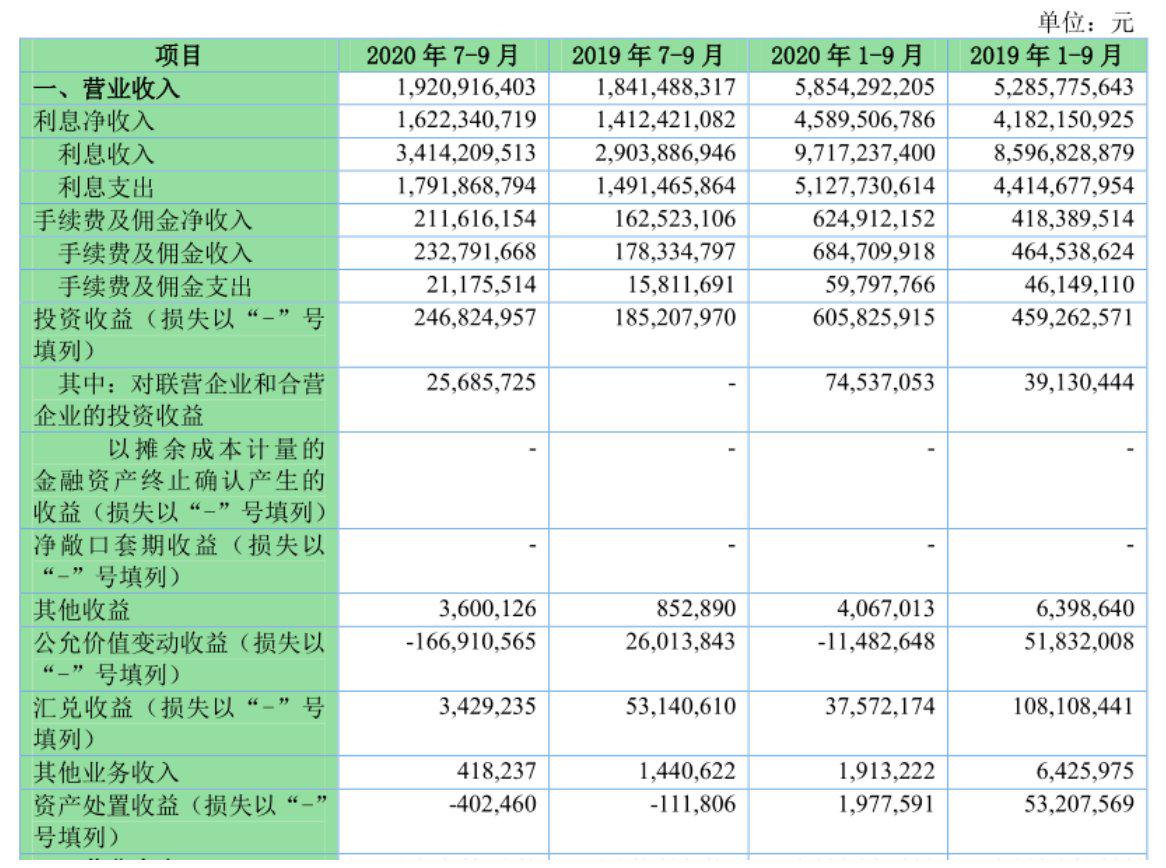Click the value 108,108,441
Viewport: 1166px width, 868px height.
[x=1072, y=707]
